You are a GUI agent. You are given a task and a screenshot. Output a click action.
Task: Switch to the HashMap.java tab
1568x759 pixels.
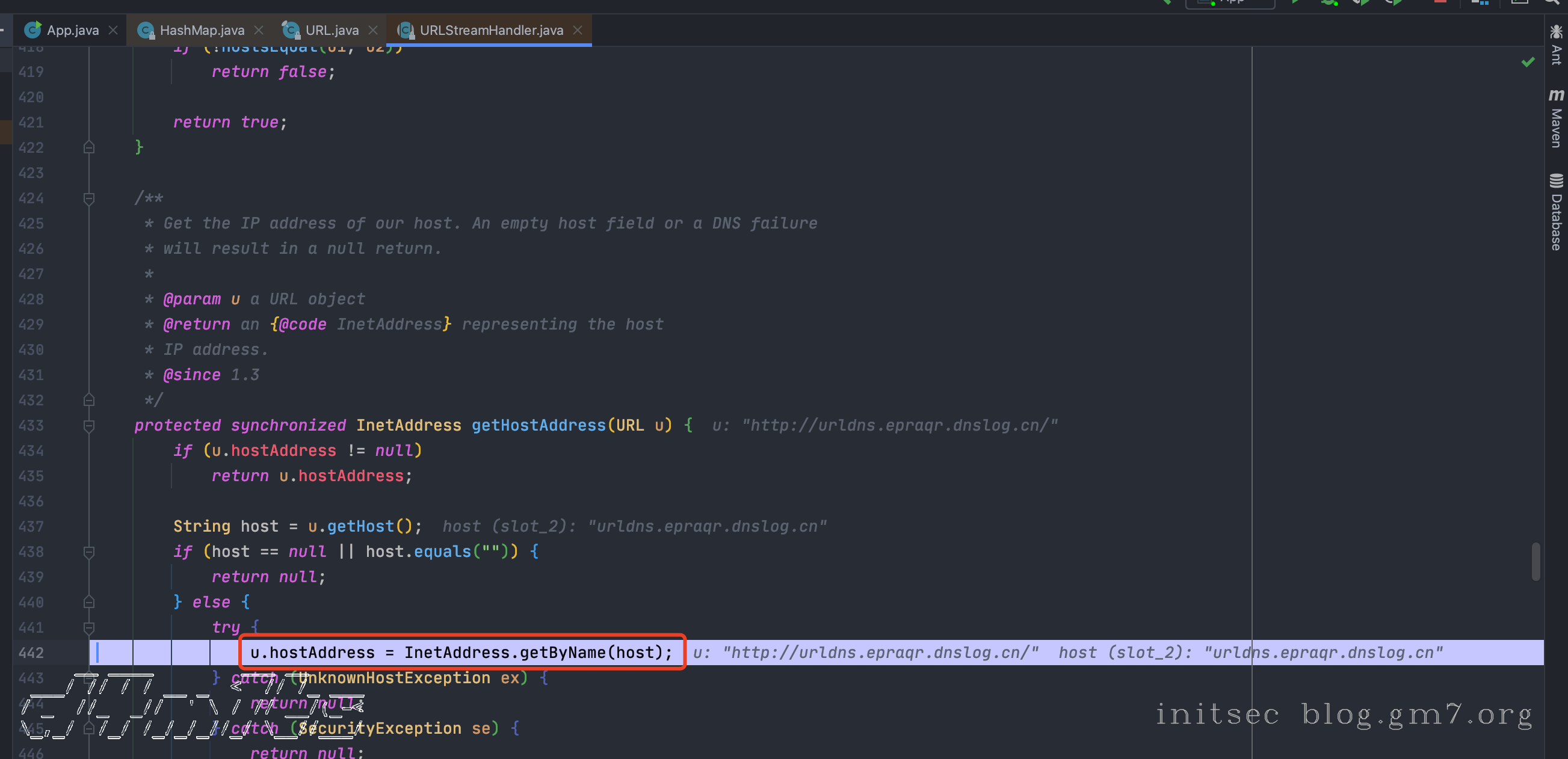[202, 30]
